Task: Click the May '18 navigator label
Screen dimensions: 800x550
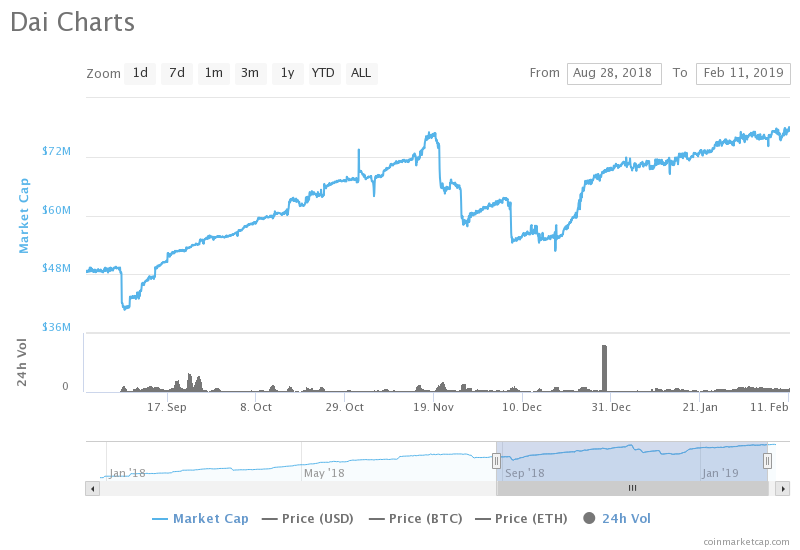Action: tap(324, 473)
